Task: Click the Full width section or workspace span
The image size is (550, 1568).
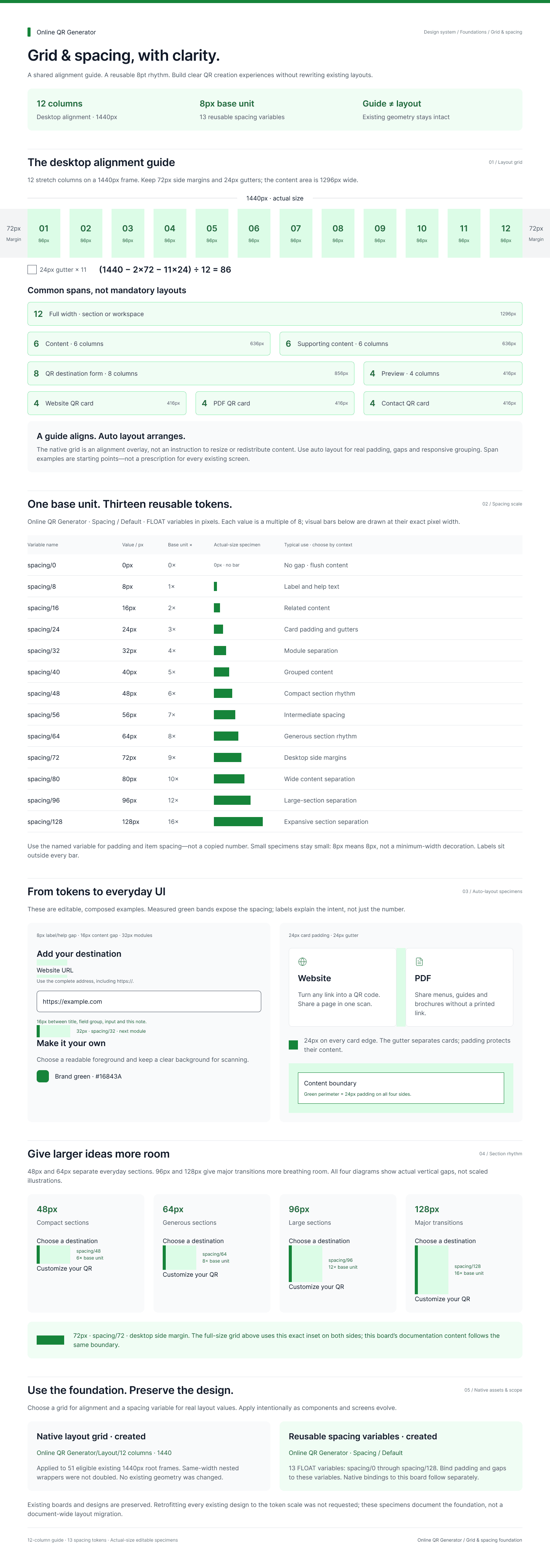Action: click(x=275, y=314)
